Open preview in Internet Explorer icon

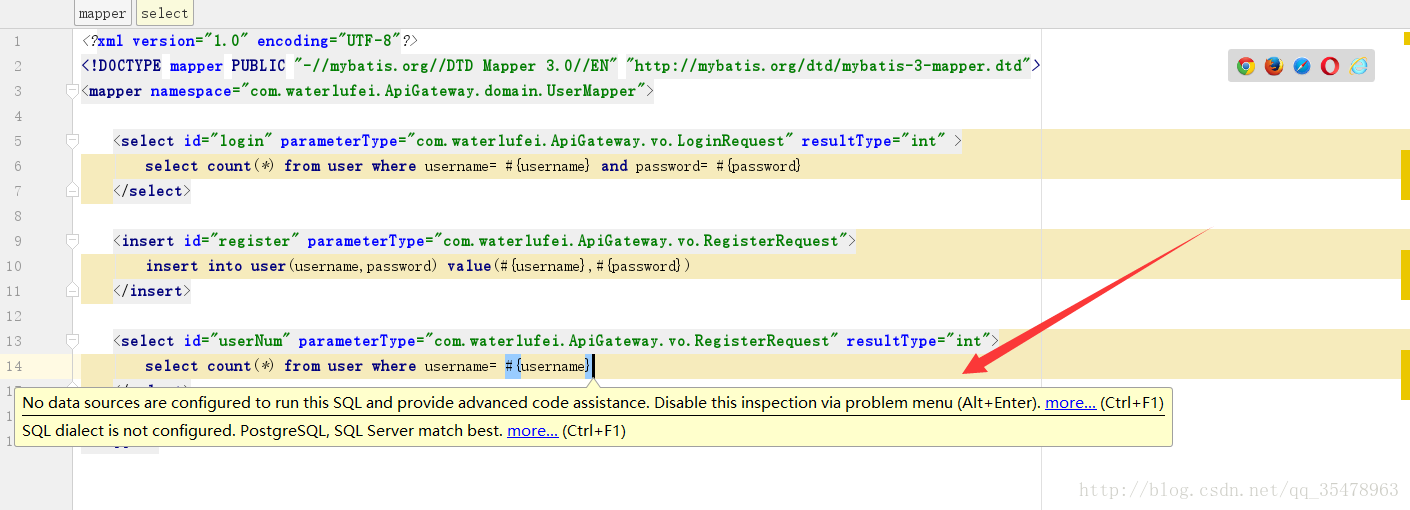click(x=1358, y=66)
